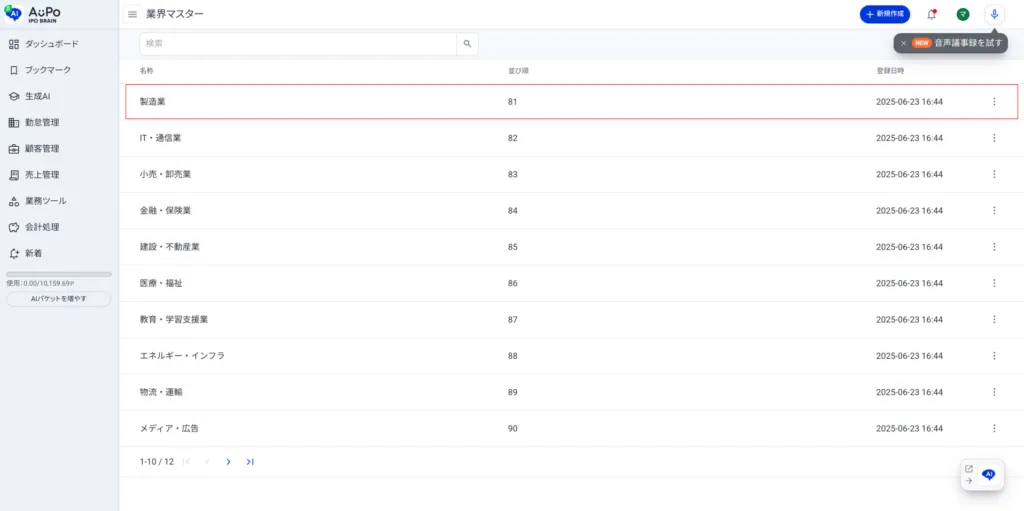Select the 医療・福祉 row name
The width and height of the screenshot is (1024, 511).
(161, 283)
